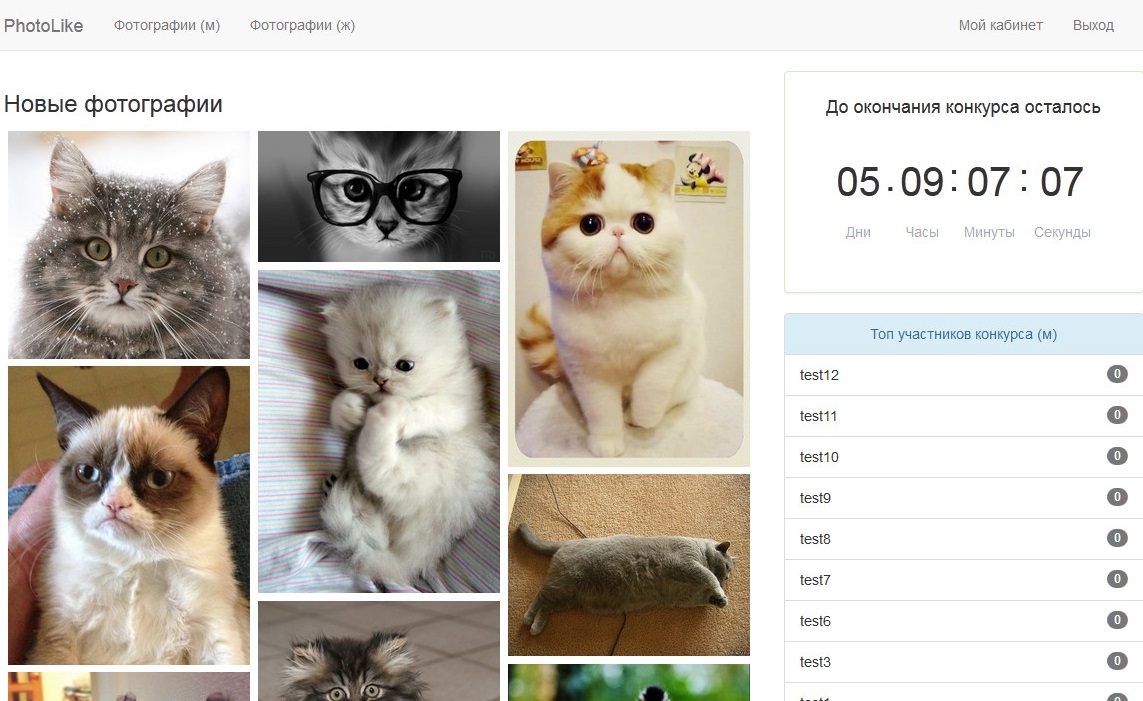
Task: Click the Минуты label in the countdown
Action: (989, 232)
